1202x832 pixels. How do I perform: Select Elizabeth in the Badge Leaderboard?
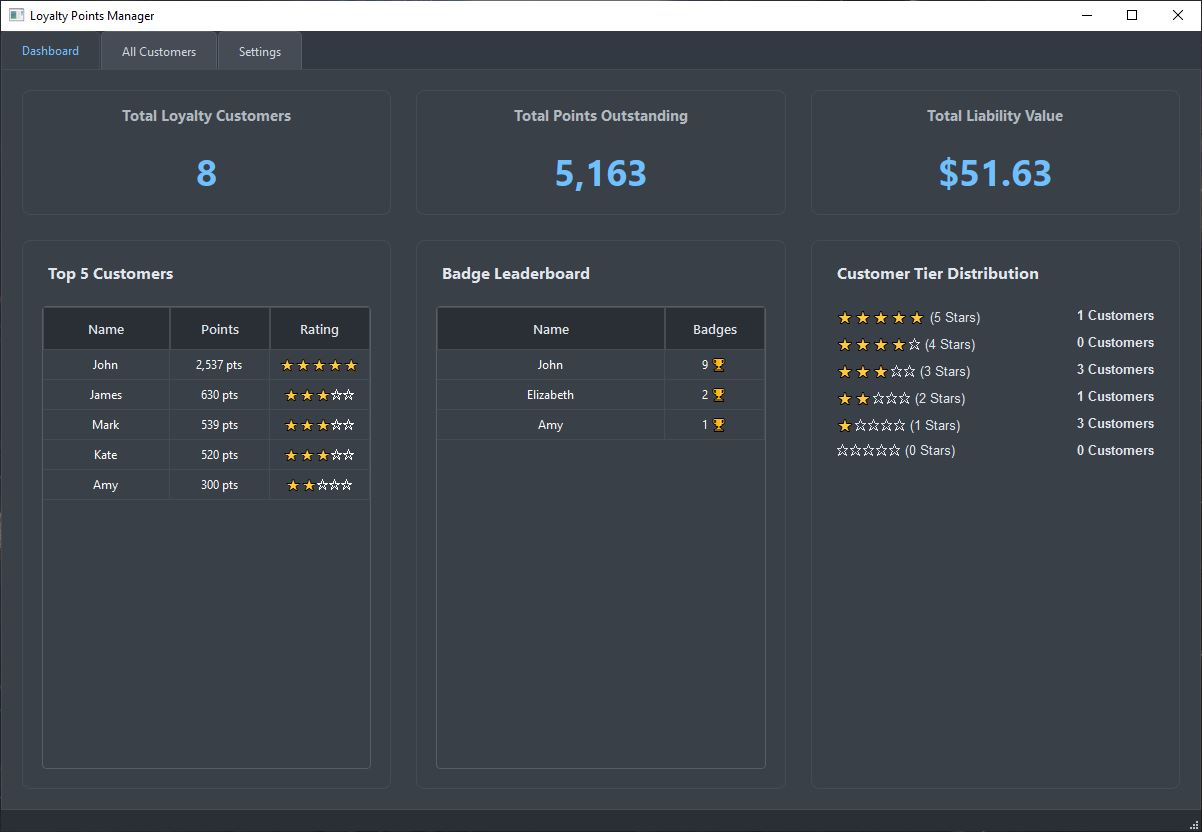pos(550,395)
